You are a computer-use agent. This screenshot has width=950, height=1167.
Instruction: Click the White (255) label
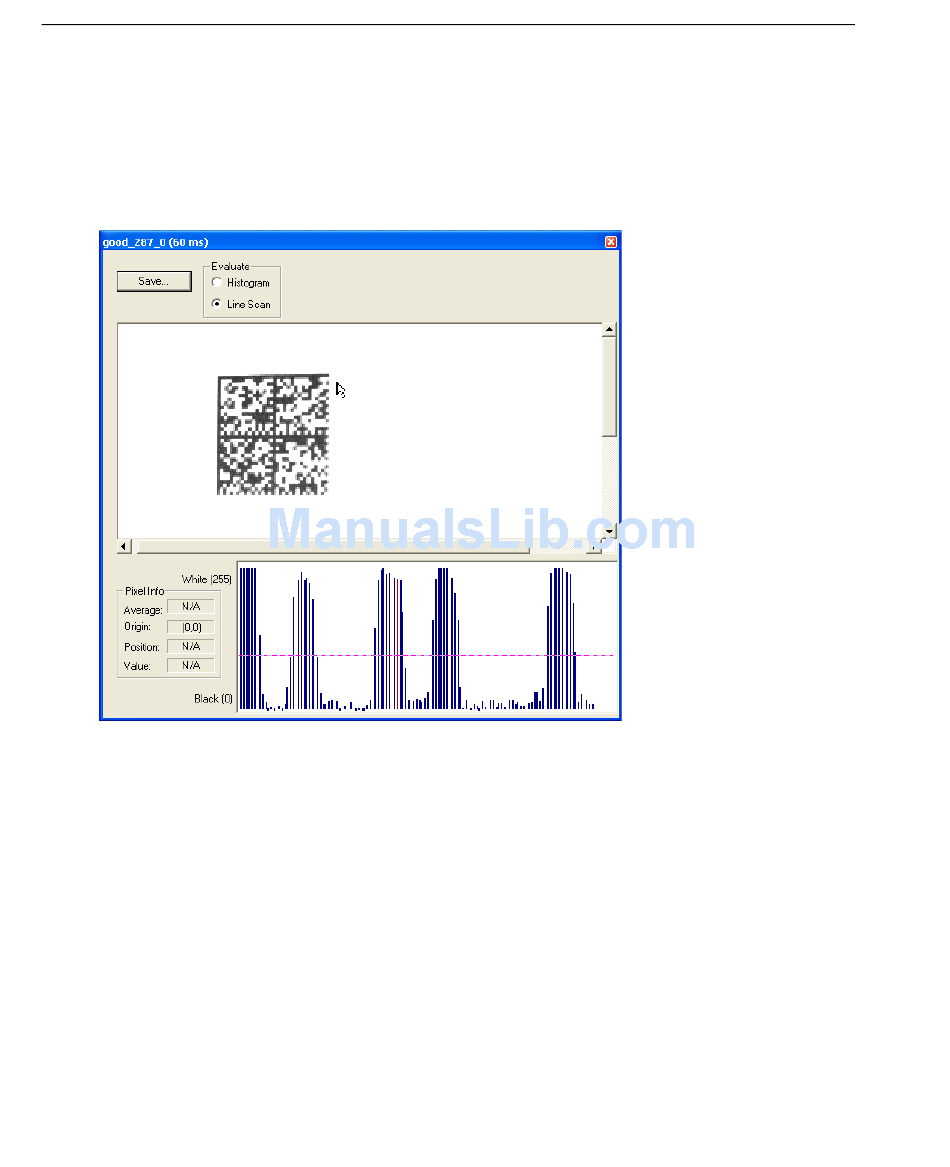pos(206,579)
